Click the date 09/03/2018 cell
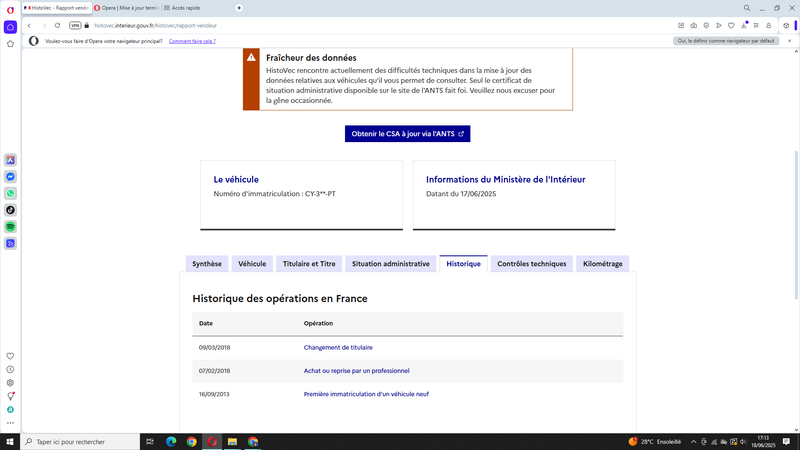Viewport: 800px width, 450px height. (x=214, y=347)
